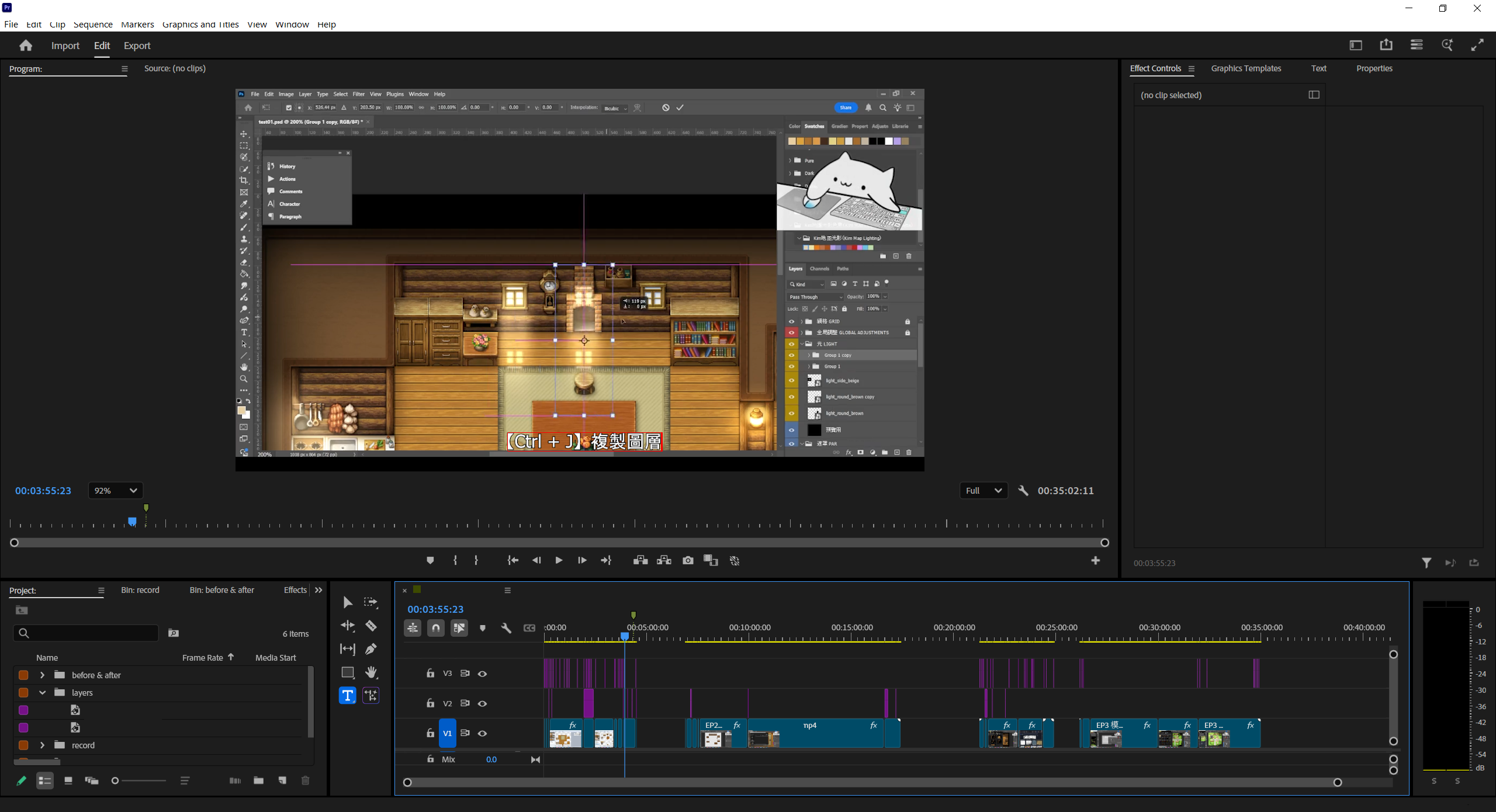Toggle V3 track output eye
Image resolution: width=1496 pixels, height=812 pixels.
point(482,674)
